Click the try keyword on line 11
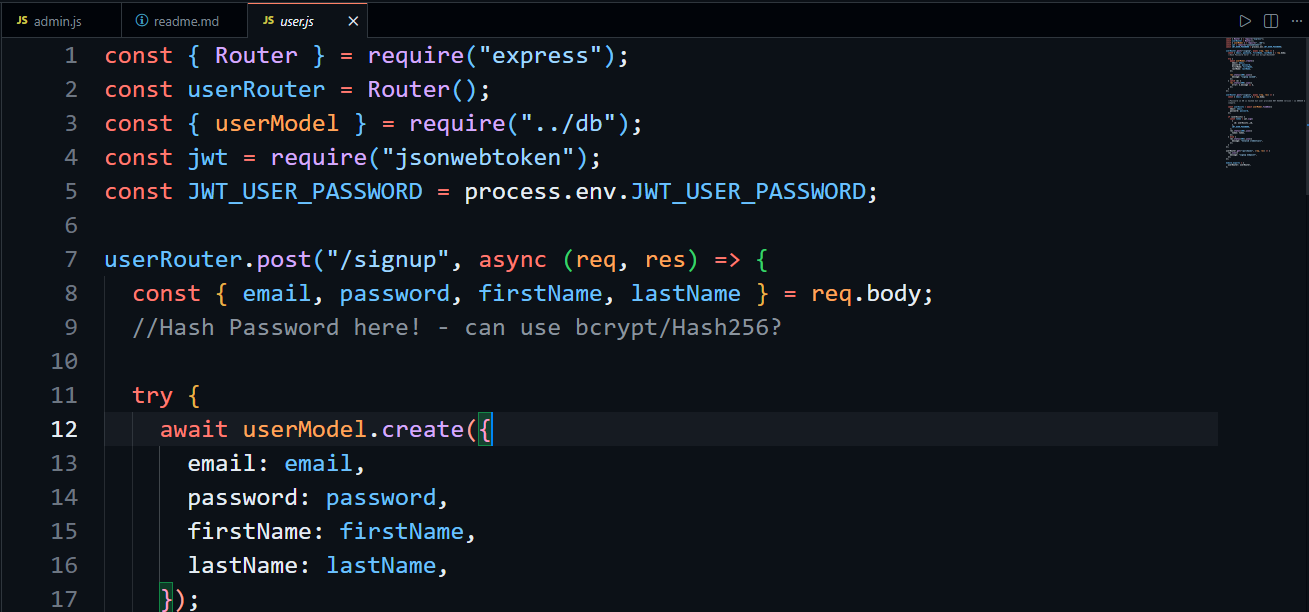This screenshot has height=612, width=1309. click(152, 396)
